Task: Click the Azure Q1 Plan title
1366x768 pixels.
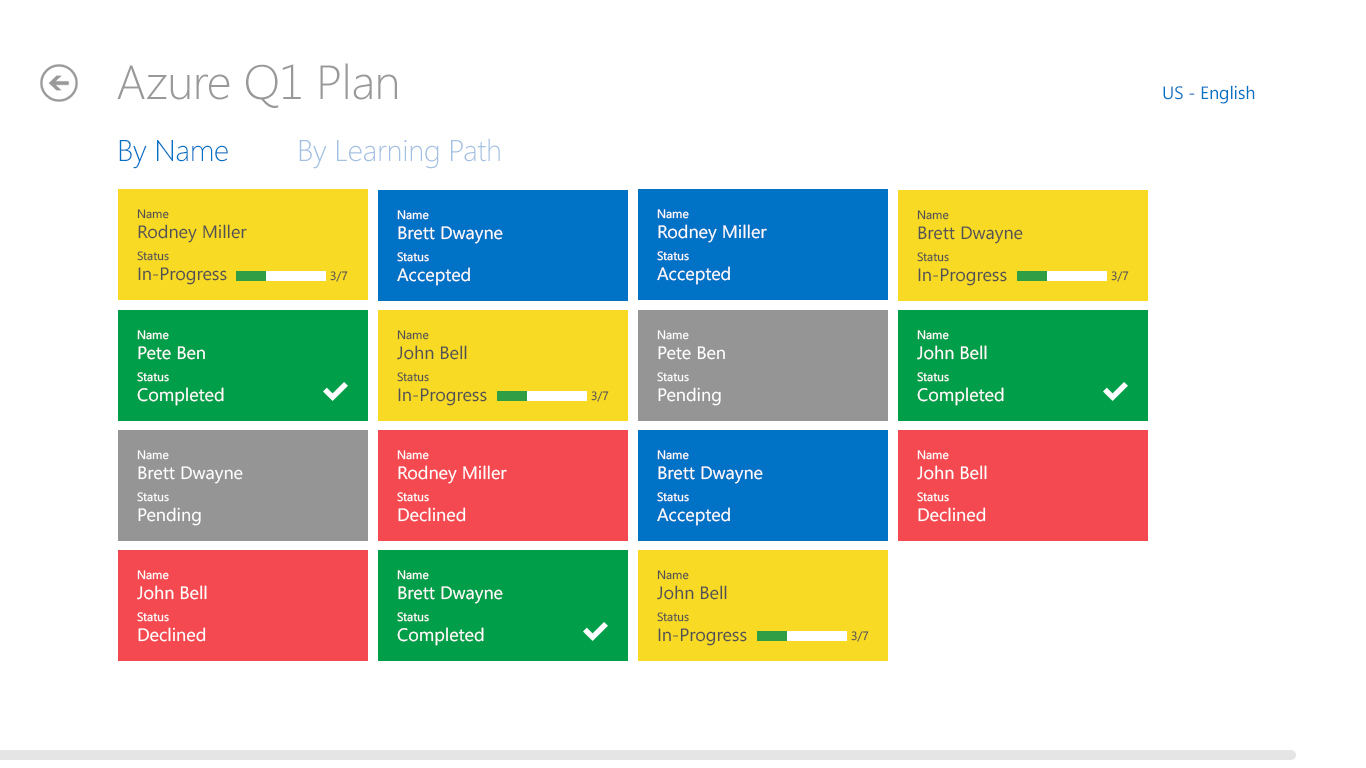Action: (259, 83)
